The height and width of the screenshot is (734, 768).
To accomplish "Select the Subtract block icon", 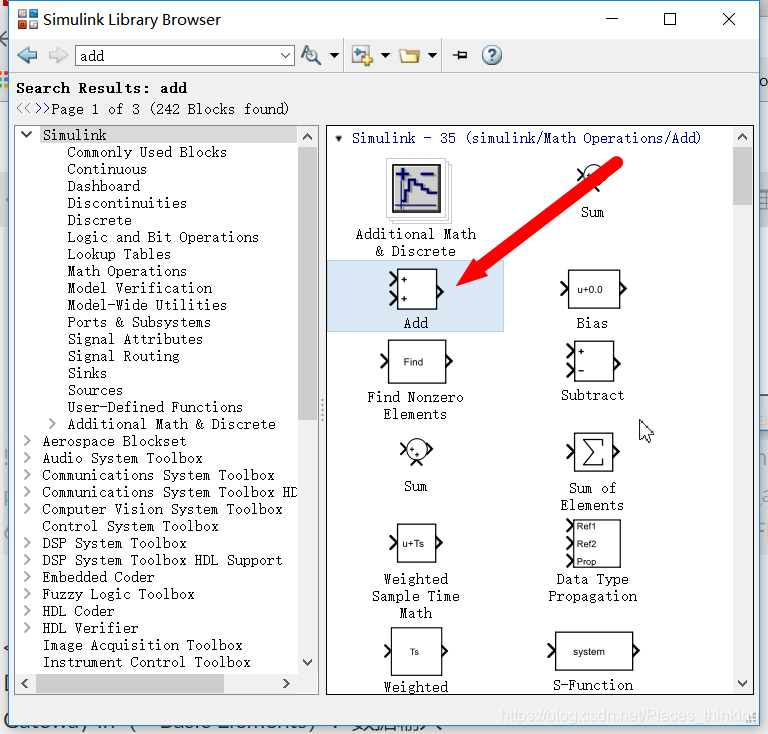I will tap(593, 362).
